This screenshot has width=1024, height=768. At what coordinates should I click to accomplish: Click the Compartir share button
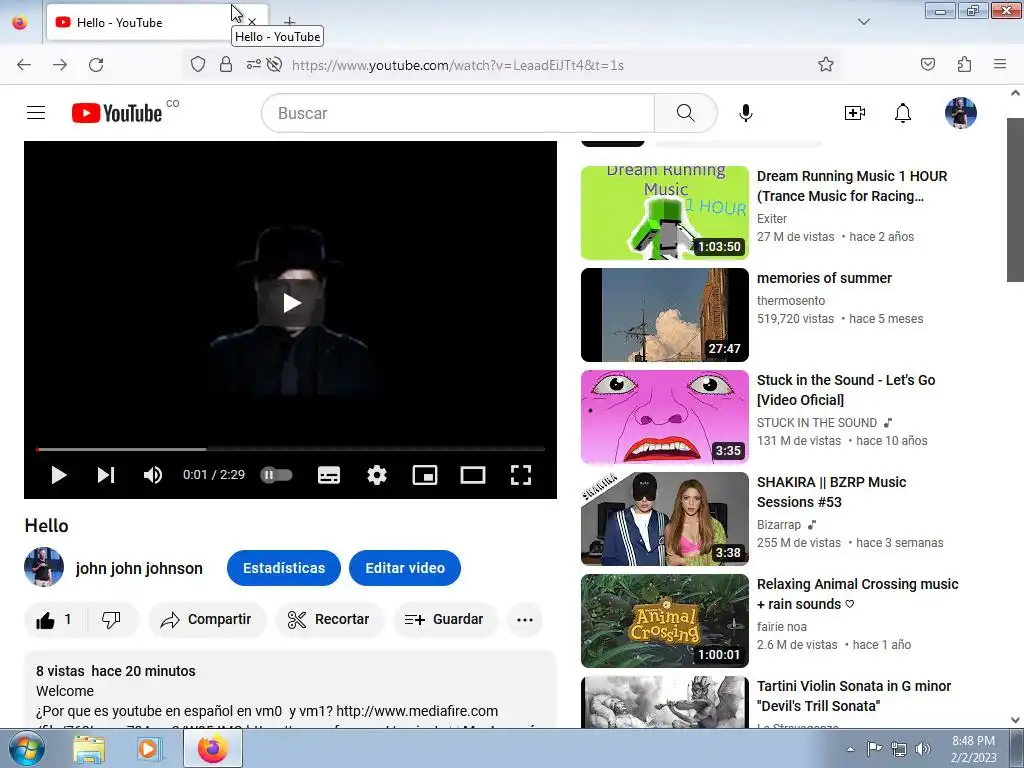coord(207,619)
